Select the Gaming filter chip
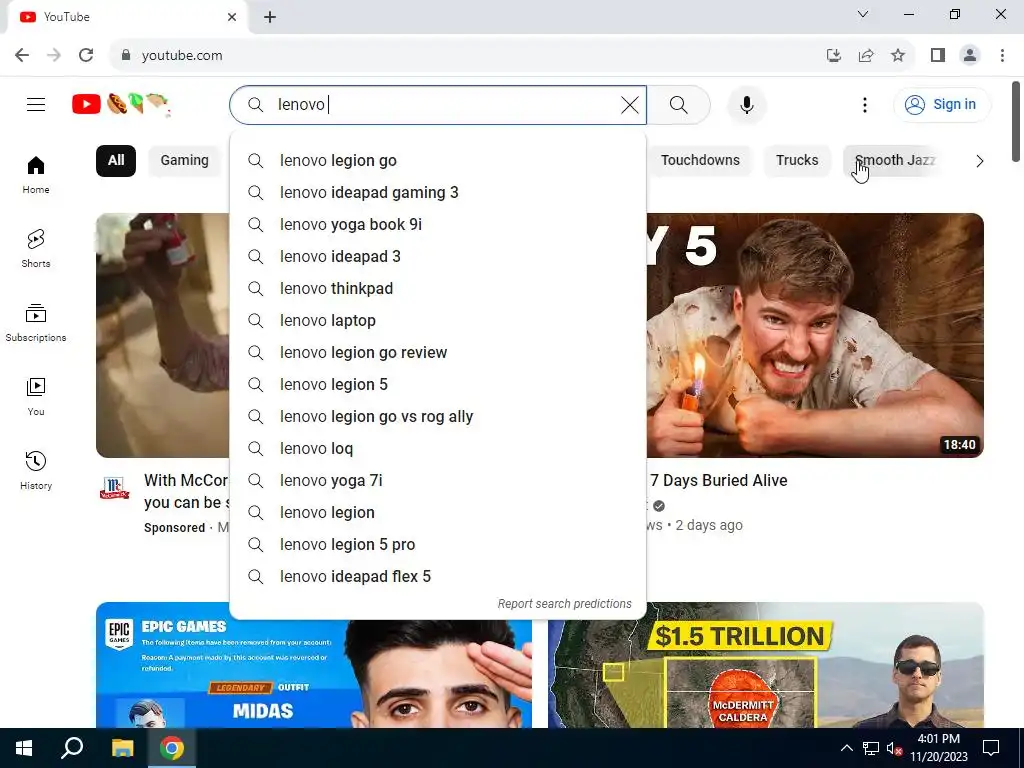 pos(185,161)
